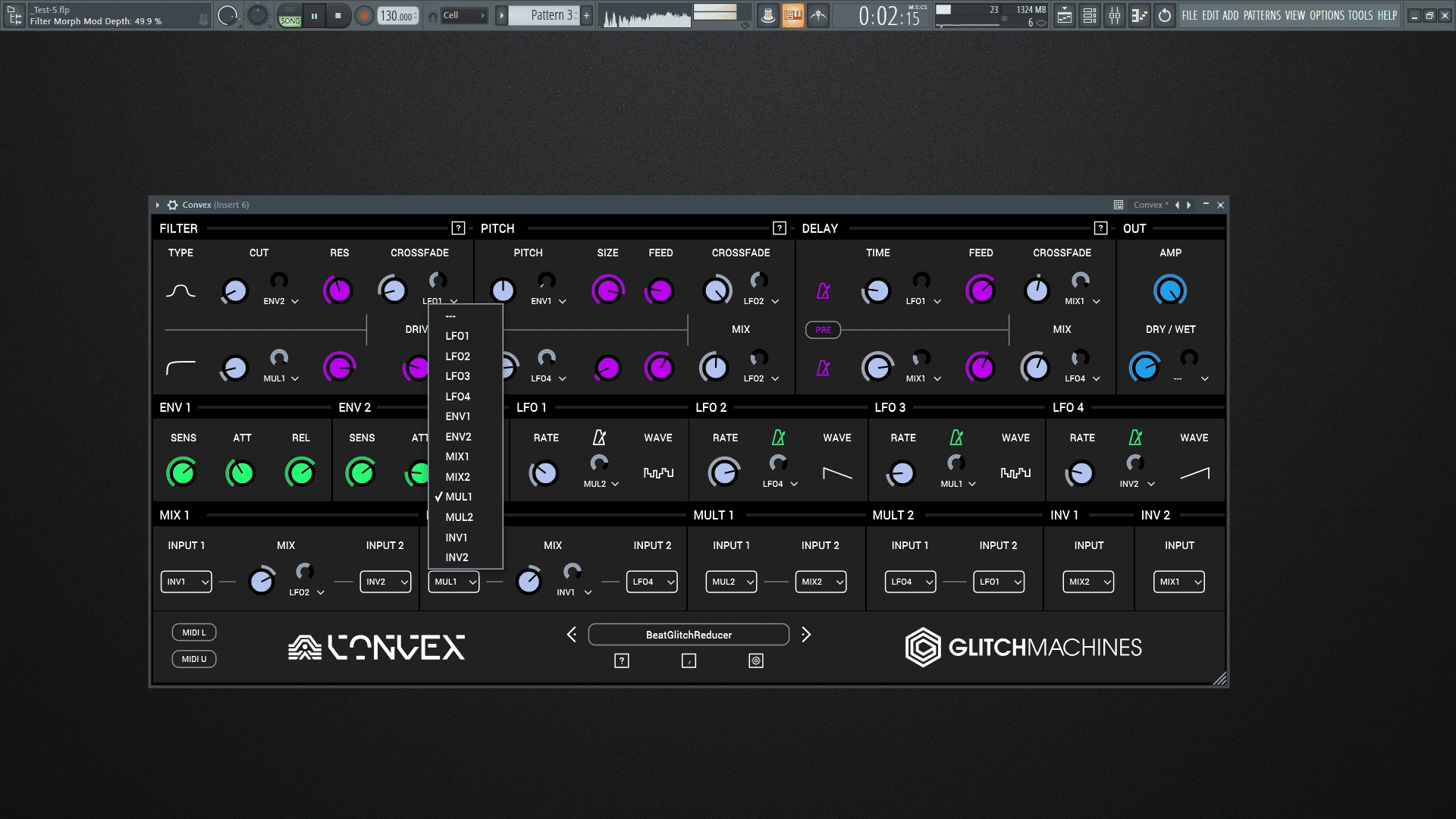Click the hat-shaped icon in top toolbar
This screenshot has height=819, width=1456.
pyautogui.click(x=768, y=15)
